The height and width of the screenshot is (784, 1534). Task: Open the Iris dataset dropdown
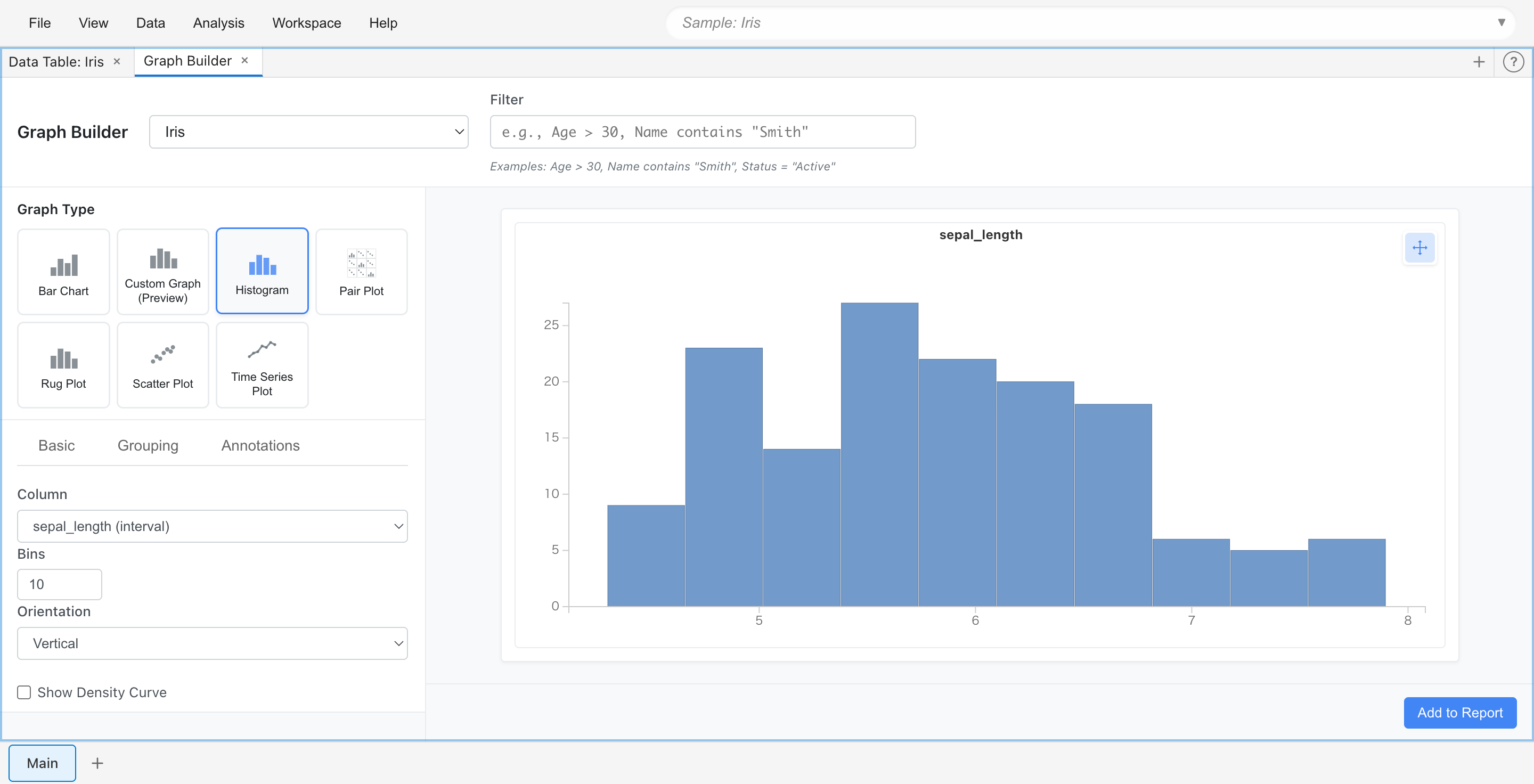(x=308, y=132)
